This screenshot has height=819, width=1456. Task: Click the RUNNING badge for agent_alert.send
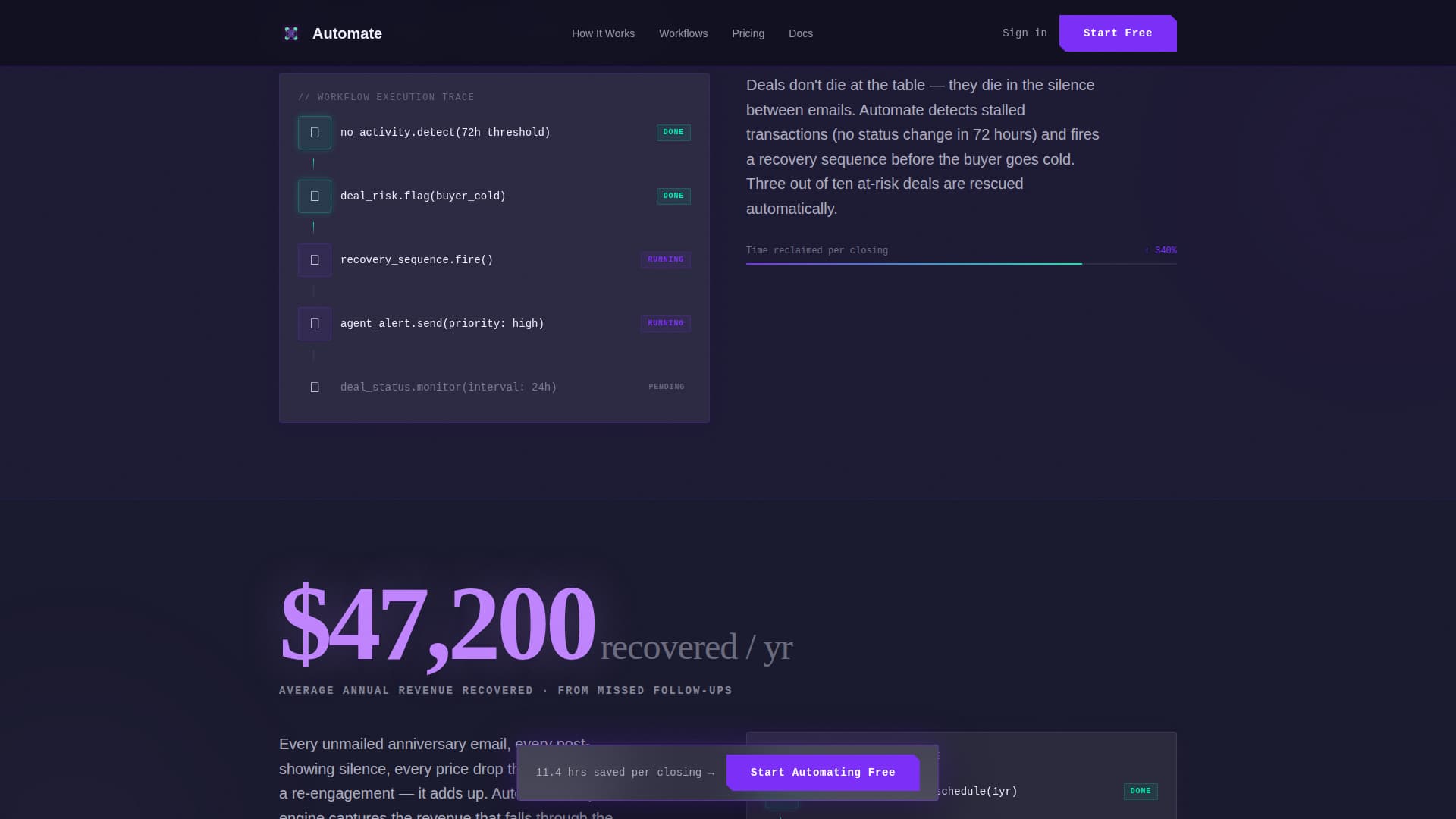point(666,324)
